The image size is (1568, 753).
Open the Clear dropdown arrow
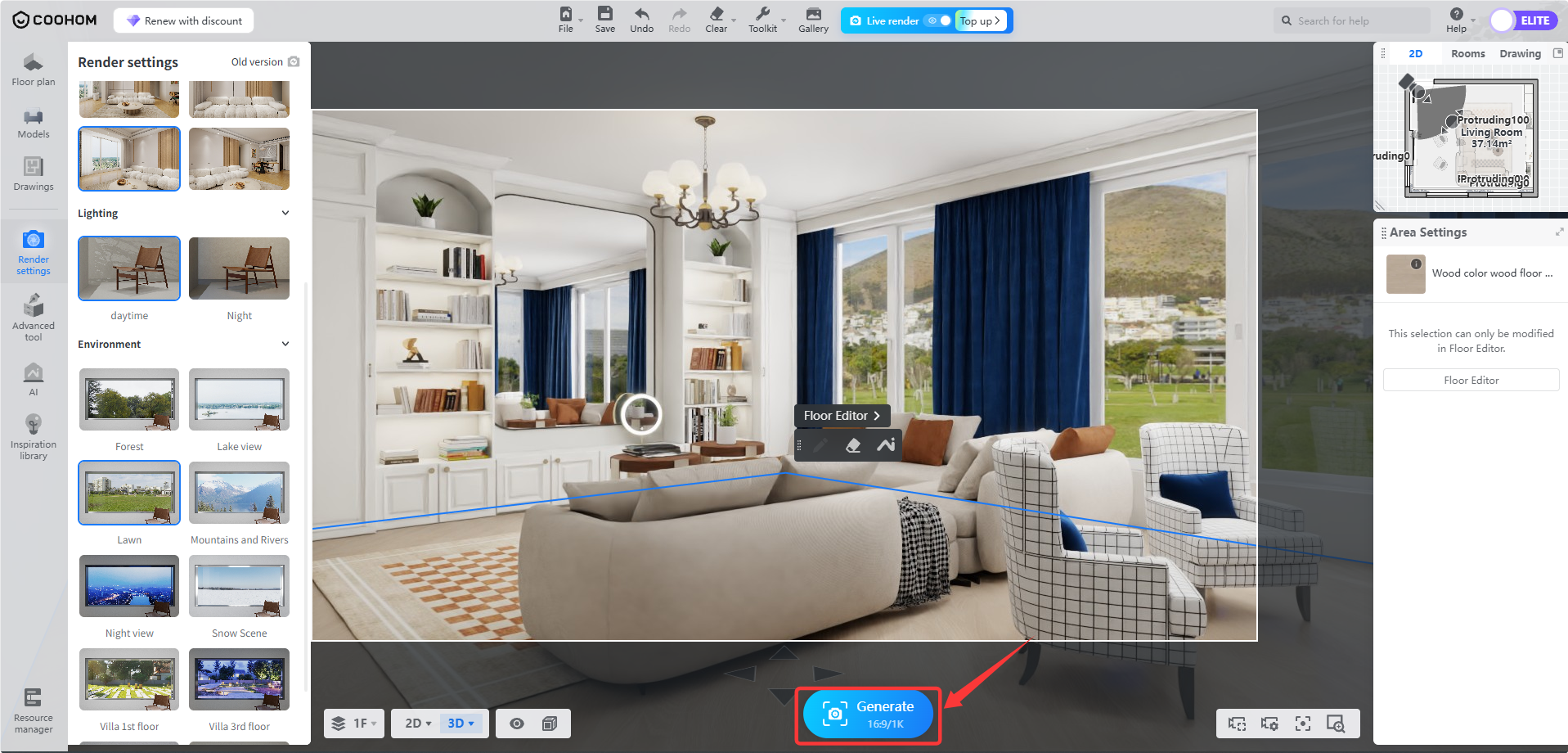[734, 20]
